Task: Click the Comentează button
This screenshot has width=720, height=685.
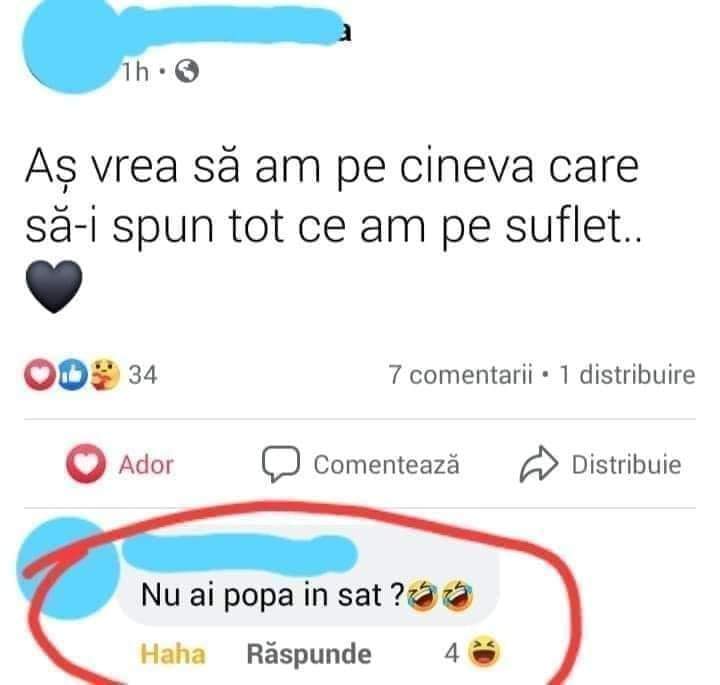Action: pos(361,464)
